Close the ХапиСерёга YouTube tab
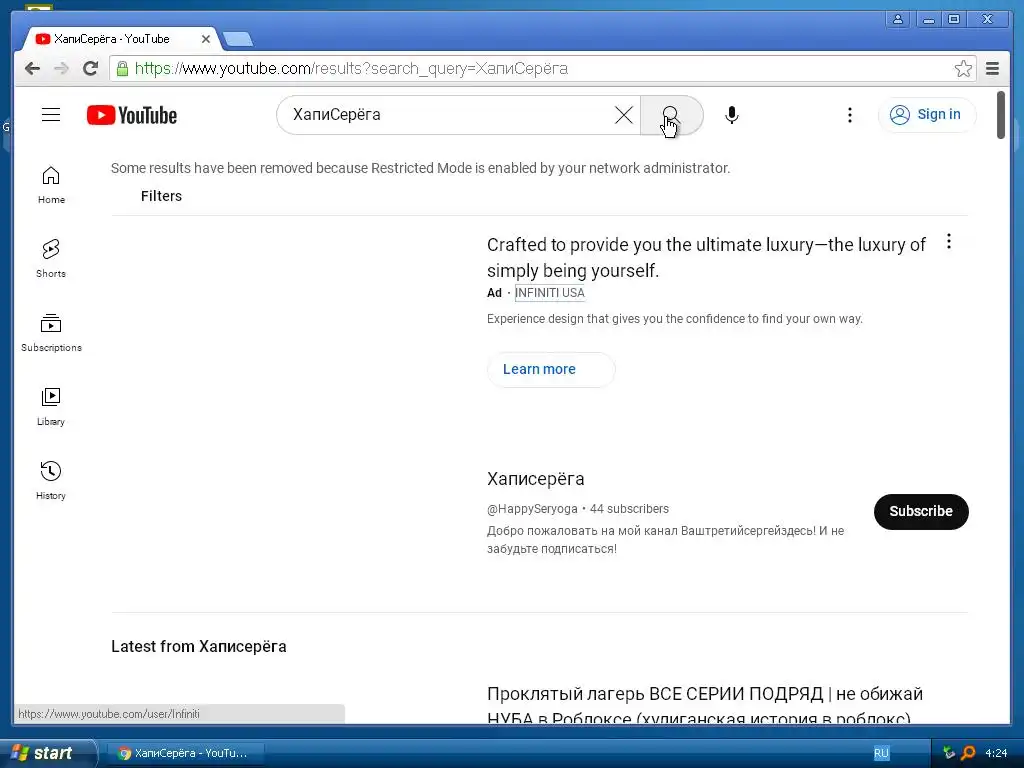The width and height of the screenshot is (1024, 768). pos(206,39)
